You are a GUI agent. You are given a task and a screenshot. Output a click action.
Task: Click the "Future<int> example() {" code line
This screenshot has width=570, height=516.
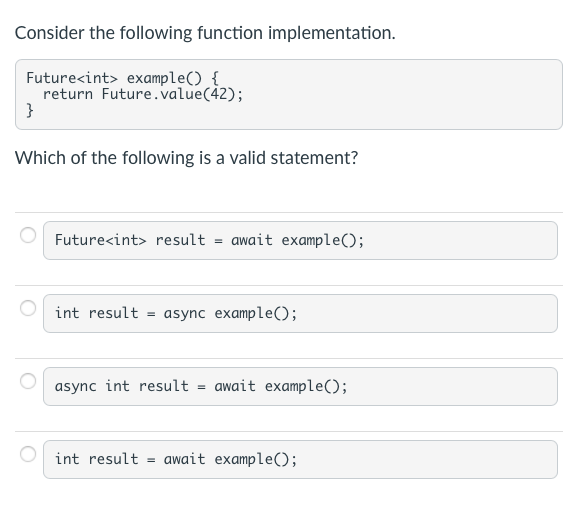coord(123,78)
